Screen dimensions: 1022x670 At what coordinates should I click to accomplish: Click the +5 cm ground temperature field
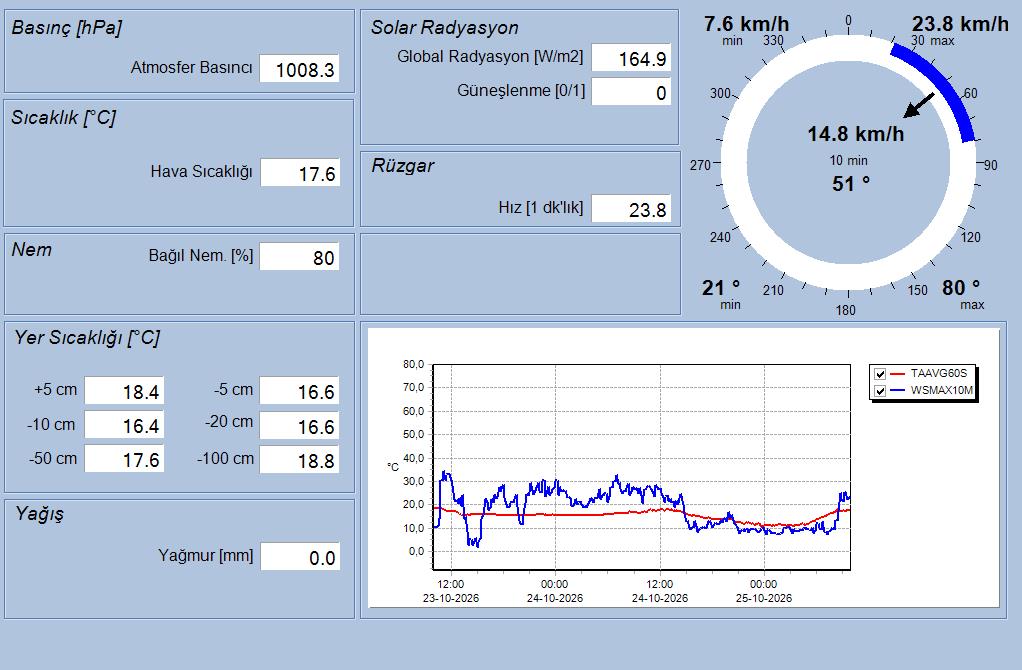coord(124,391)
